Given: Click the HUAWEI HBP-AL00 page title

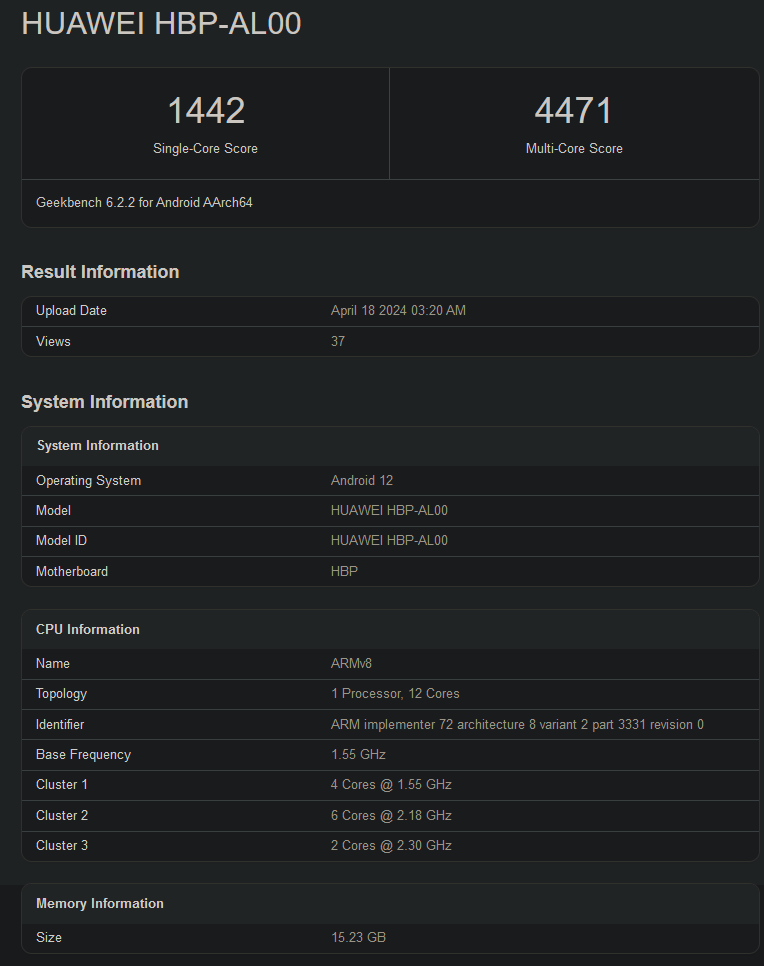Looking at the screenshot, I should pyautogui.click(x=161, y=24).
